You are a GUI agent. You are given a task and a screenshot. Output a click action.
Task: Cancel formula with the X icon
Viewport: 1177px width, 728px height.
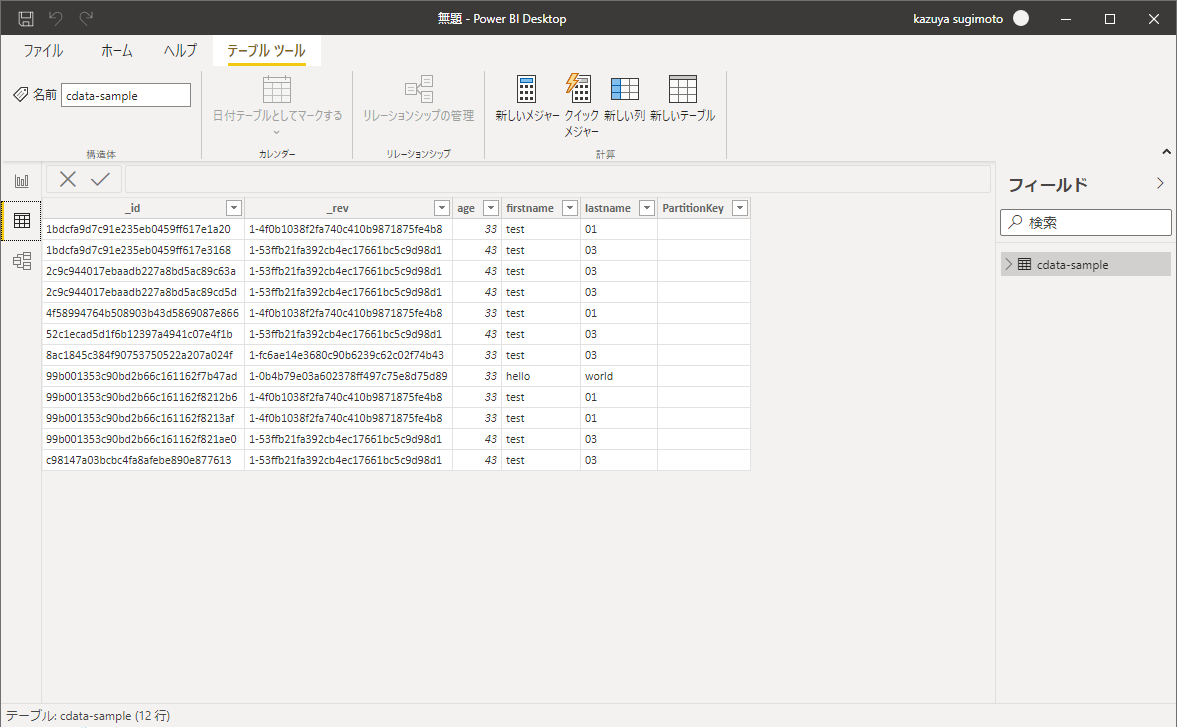pyautogui.click(x=68, y=179)
